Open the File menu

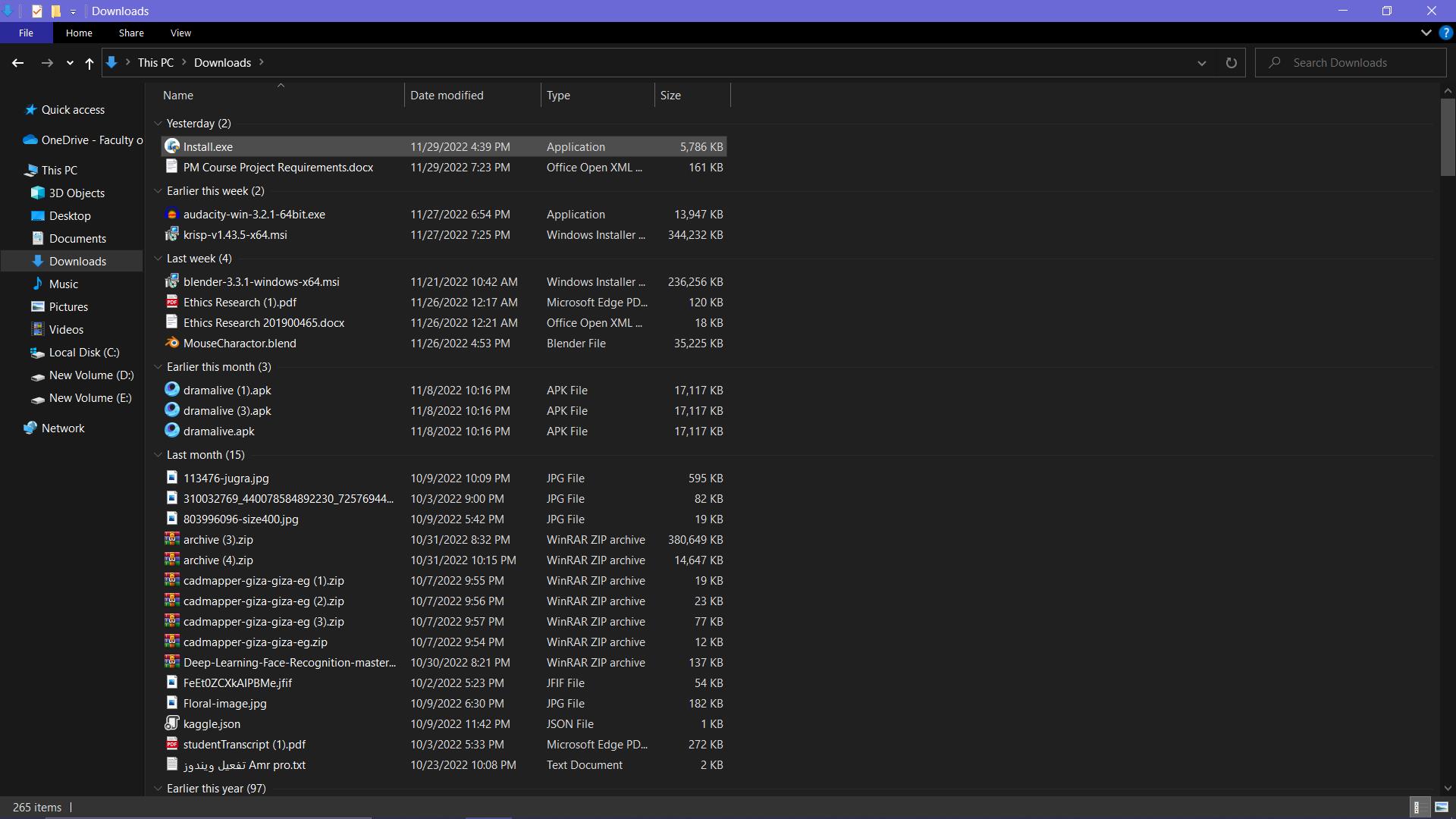26,33
